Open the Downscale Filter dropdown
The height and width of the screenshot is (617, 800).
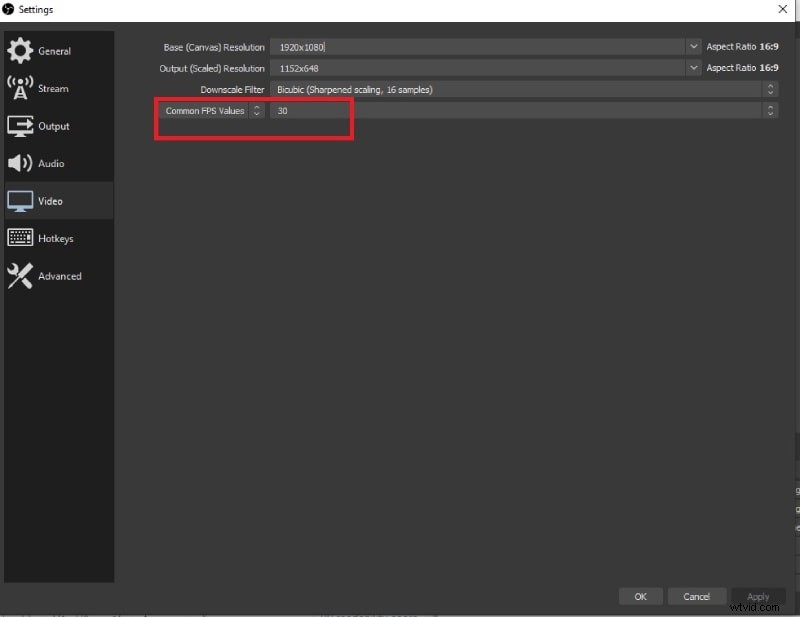click(769, 89)
